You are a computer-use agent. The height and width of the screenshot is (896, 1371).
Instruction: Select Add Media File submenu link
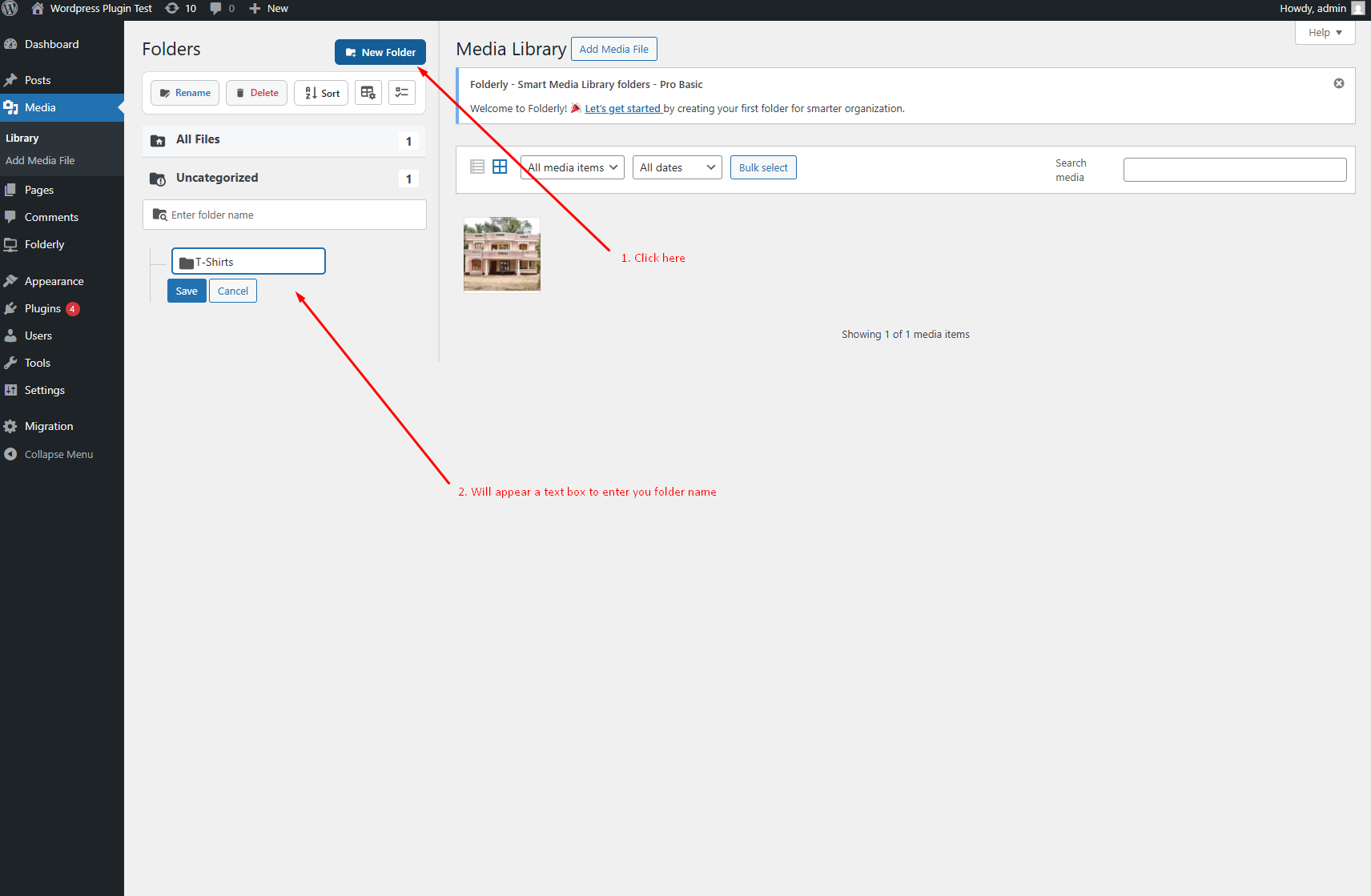40,160
